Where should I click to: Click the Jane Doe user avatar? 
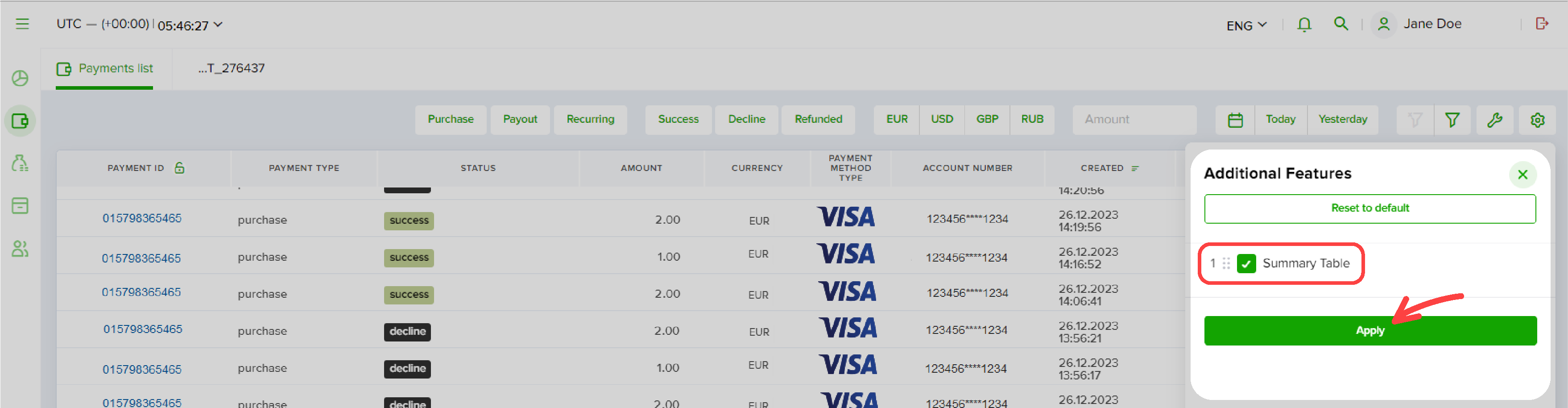click(1383, 25)
